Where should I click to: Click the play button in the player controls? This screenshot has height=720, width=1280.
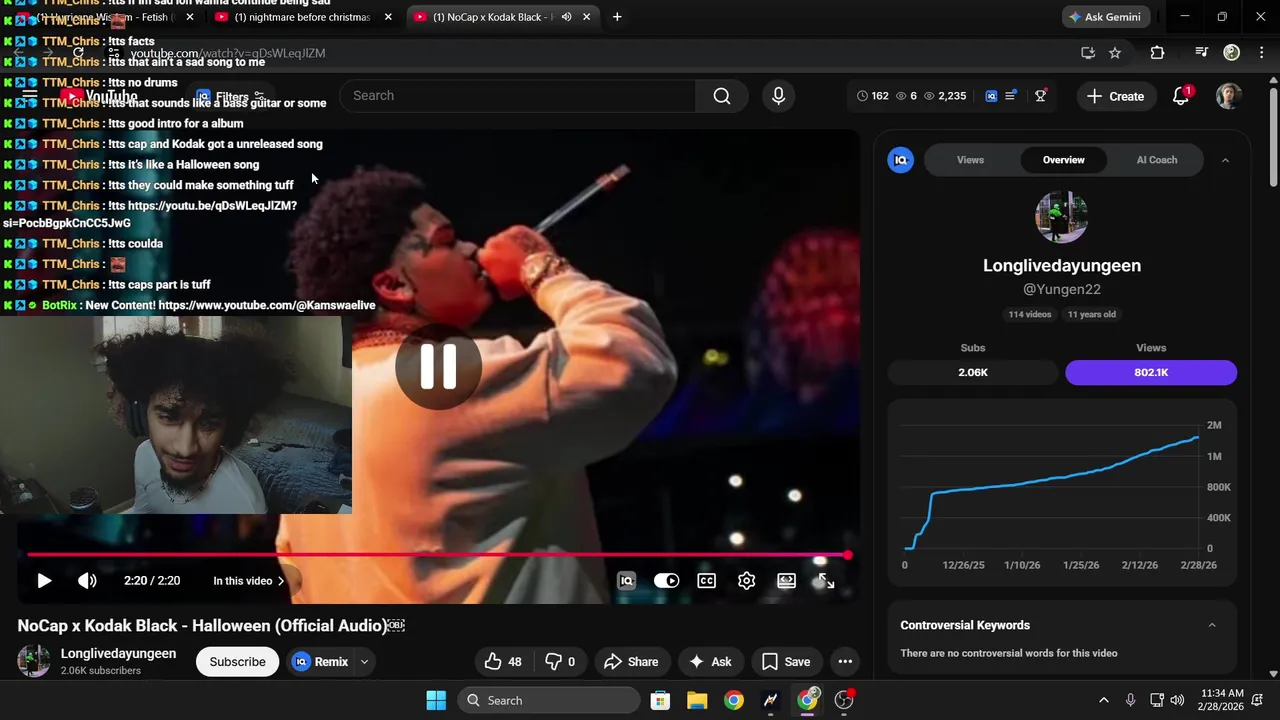point(44,581)
